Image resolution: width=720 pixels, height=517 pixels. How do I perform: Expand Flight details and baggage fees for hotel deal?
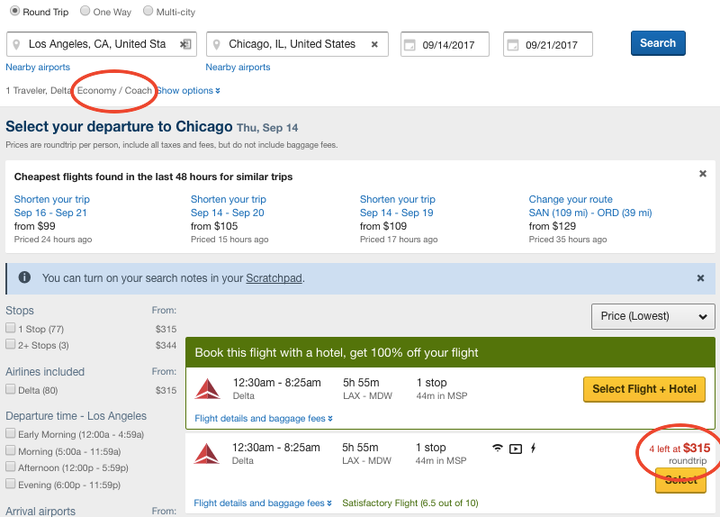pos(264,418)
